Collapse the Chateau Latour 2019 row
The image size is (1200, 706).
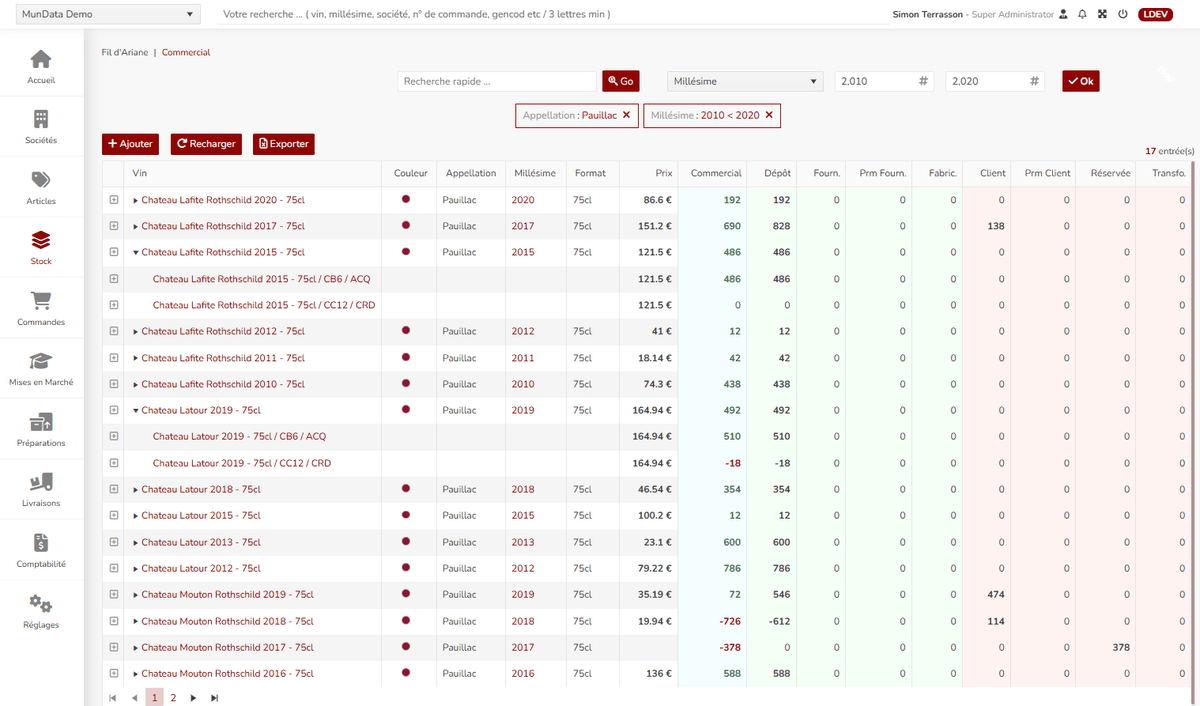coord(136,410)
